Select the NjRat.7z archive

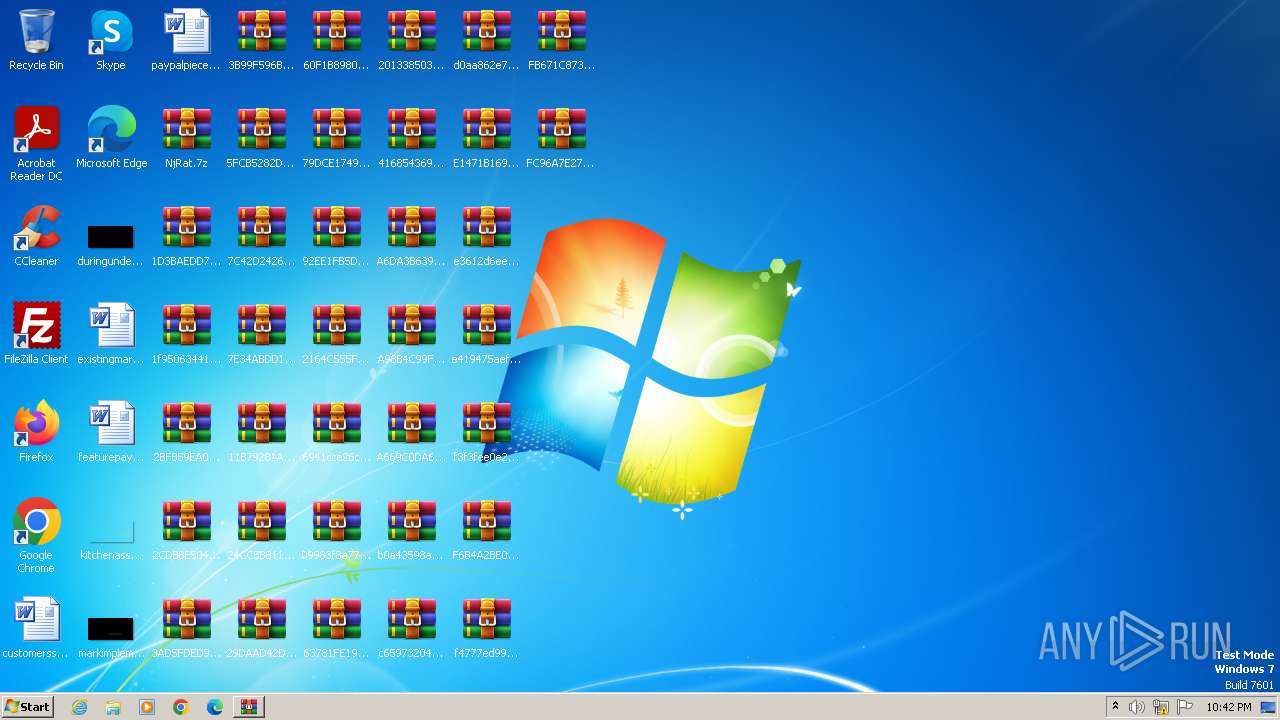point(186,138)
